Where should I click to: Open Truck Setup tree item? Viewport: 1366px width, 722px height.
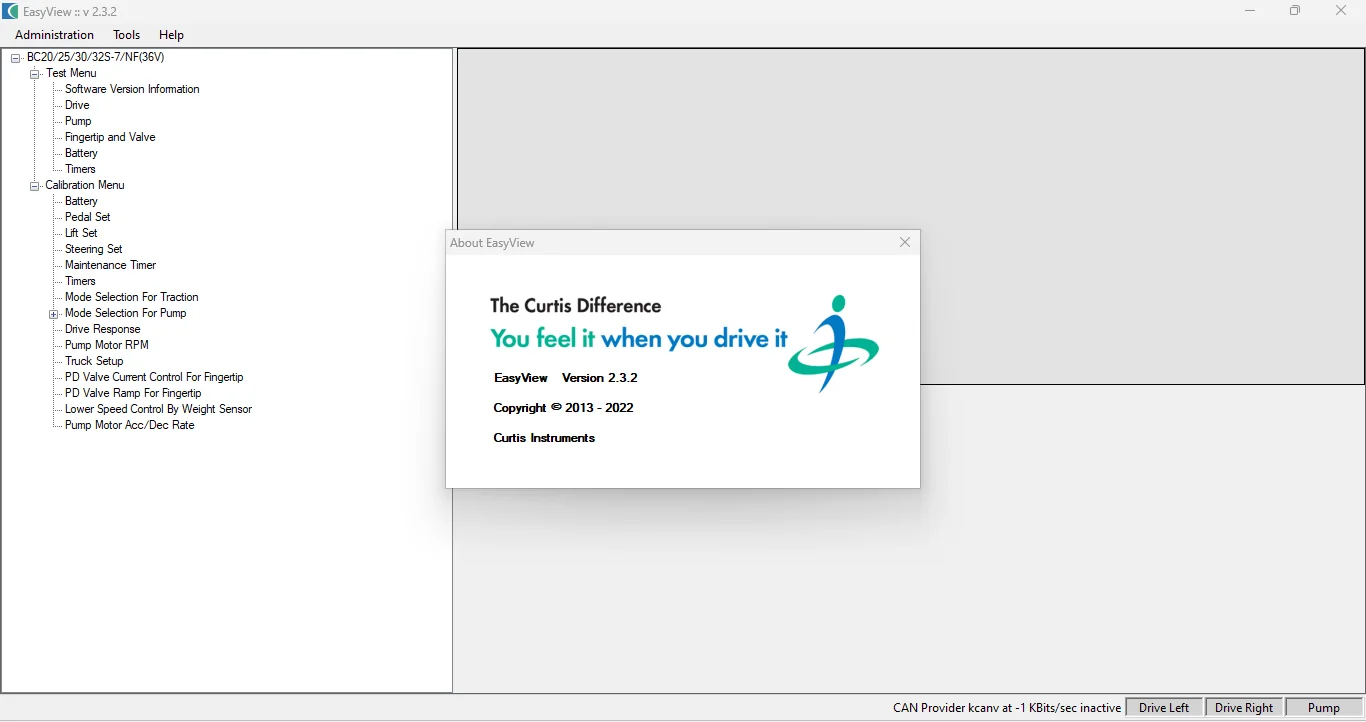click(x=94, y=361)
